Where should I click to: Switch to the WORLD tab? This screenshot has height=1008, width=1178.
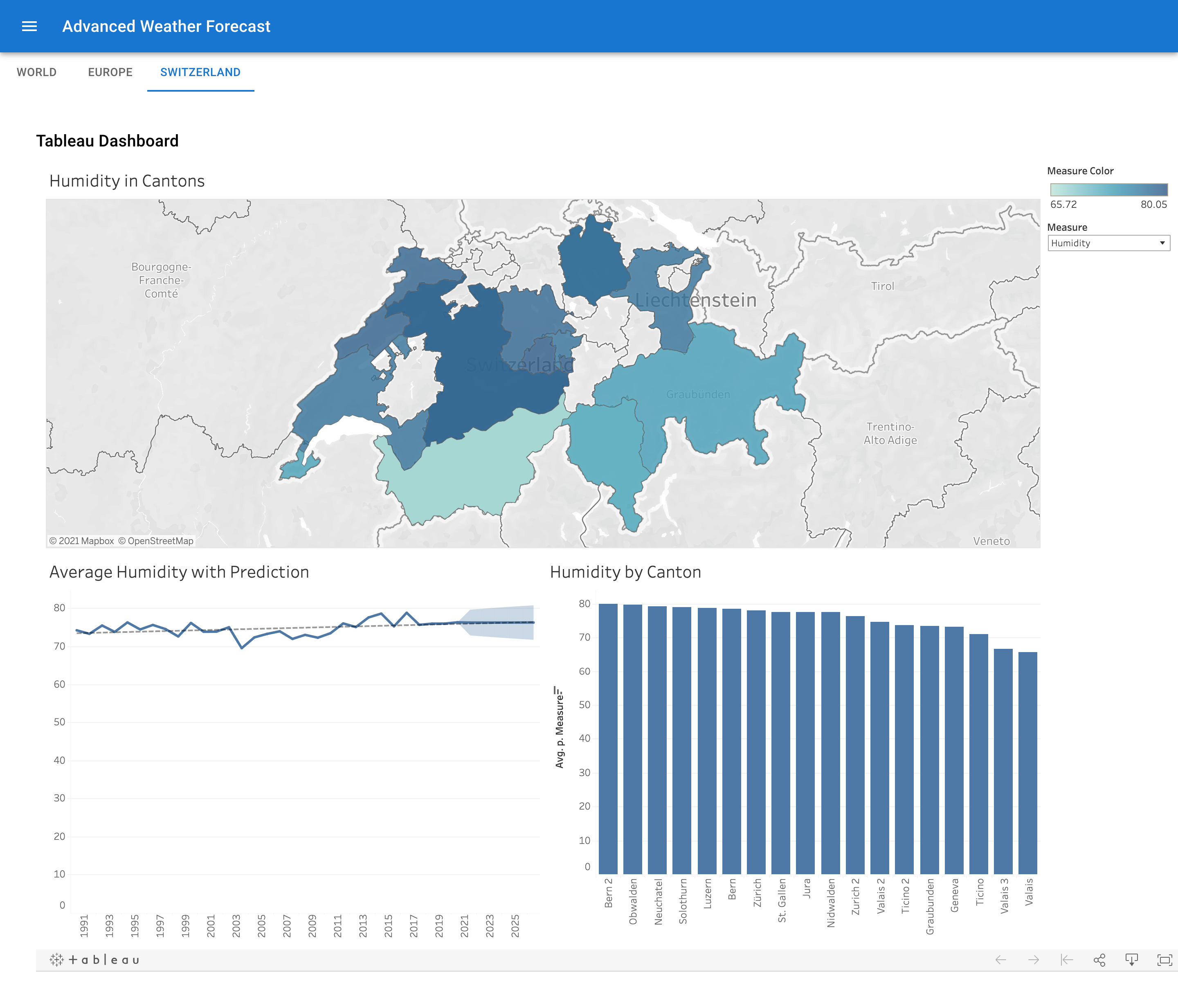(36, 72)
